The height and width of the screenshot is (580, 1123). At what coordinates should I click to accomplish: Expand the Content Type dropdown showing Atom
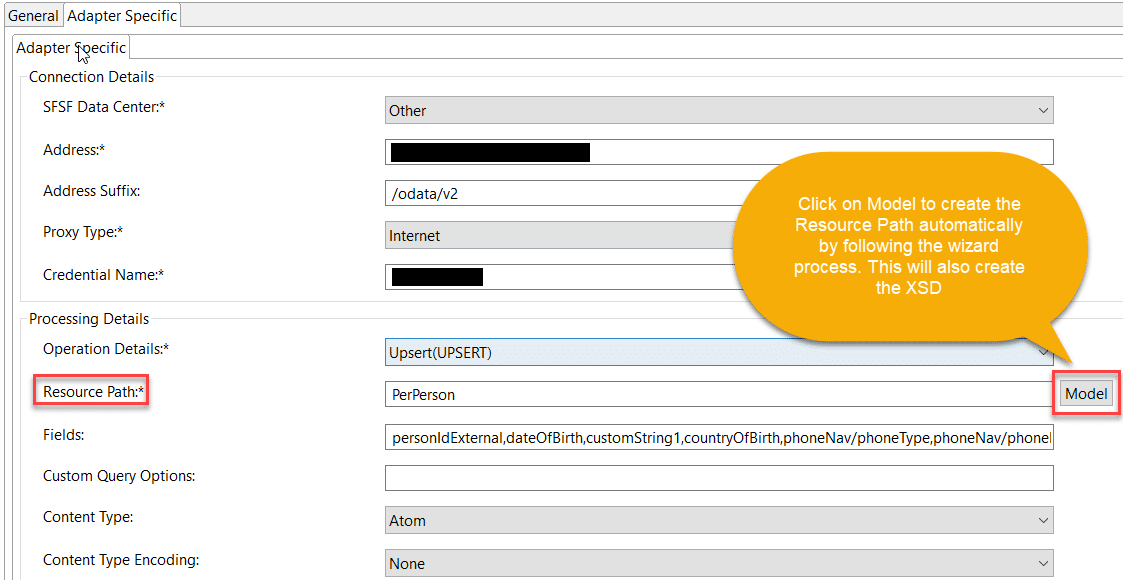718,520
